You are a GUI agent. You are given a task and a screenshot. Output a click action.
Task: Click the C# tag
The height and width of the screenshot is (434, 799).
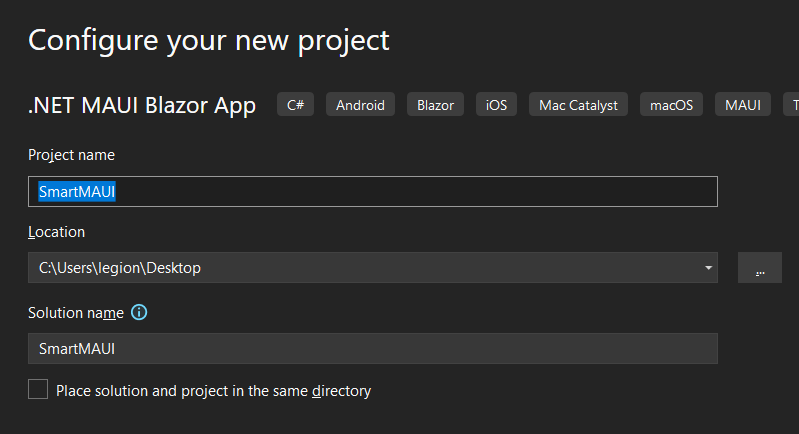click(296, 105)
